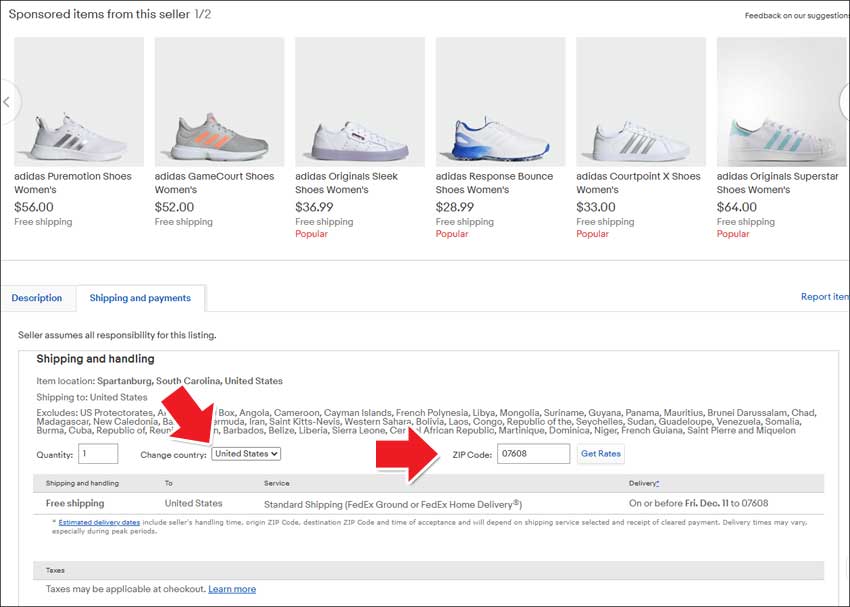The width and height of the screenshot is (850, 607).
Task: Click 'Item location: Spartanburg, South Carolina' text
Action: (x=159, y=380)
